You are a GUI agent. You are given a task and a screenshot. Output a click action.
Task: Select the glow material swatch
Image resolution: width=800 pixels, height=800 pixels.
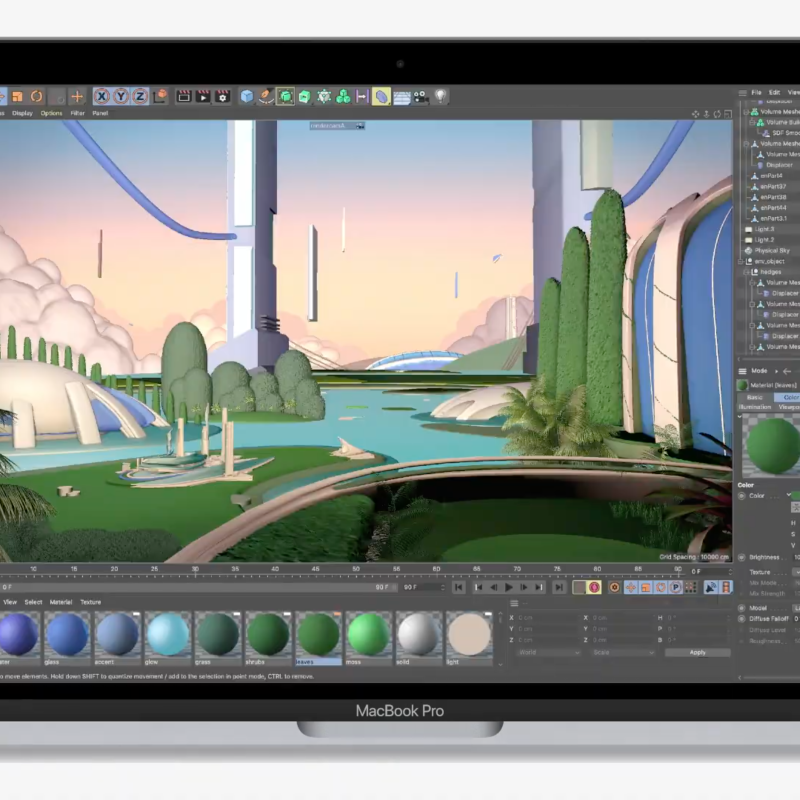pos(167,638)
